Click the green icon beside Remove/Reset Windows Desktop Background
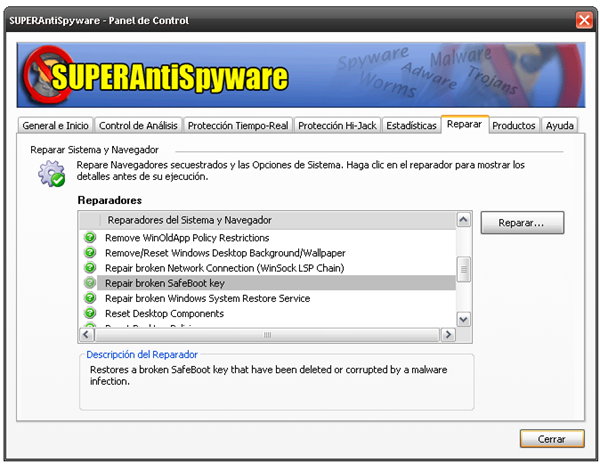Viewport: 600px width, 464px height. (x=90, y=253)
